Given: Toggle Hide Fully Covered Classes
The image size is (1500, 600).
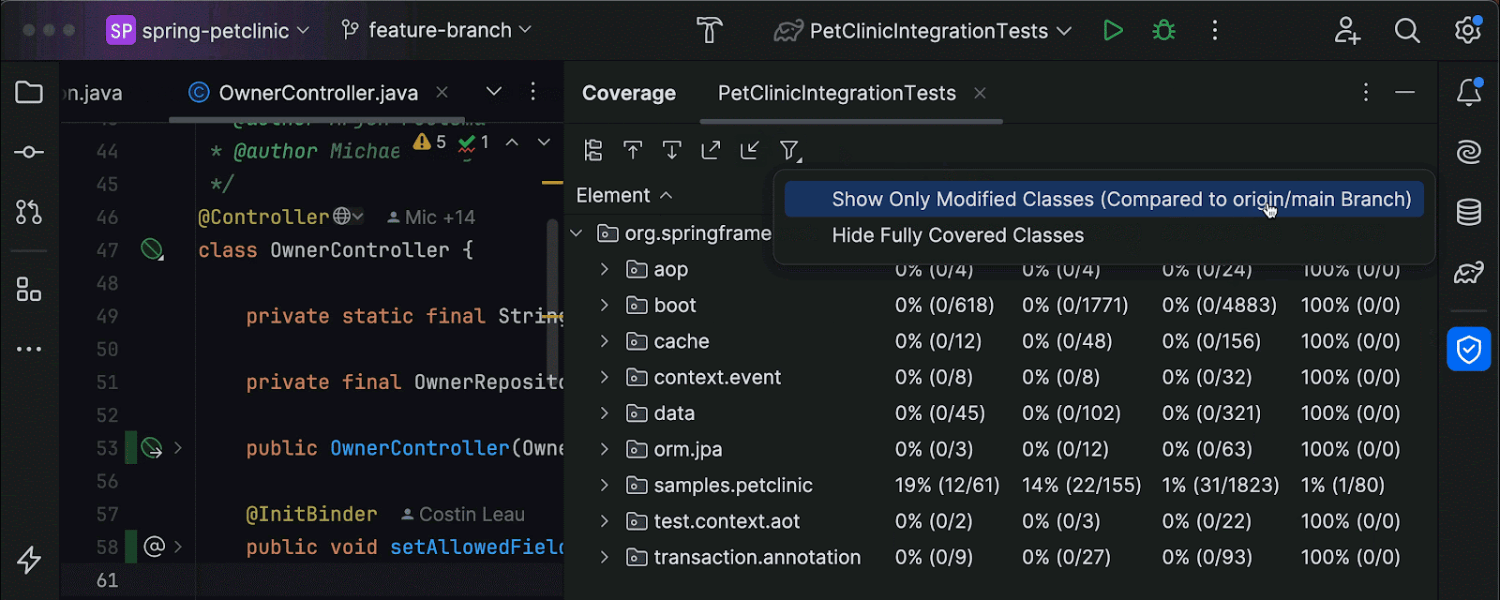Looking at the screenshot, I should coord(957,236).
